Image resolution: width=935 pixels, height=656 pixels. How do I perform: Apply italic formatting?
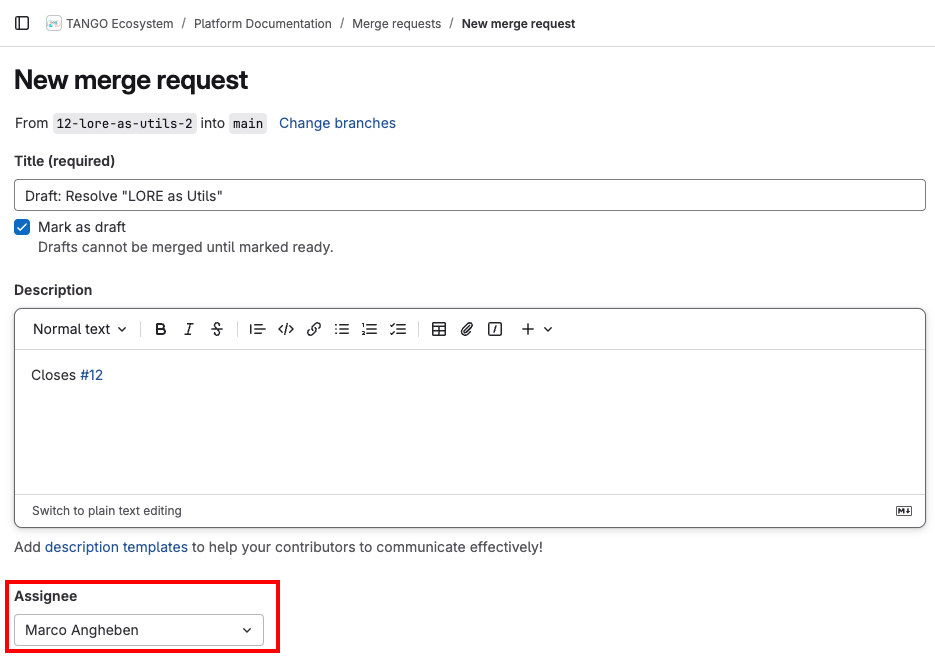pos(189,328)
